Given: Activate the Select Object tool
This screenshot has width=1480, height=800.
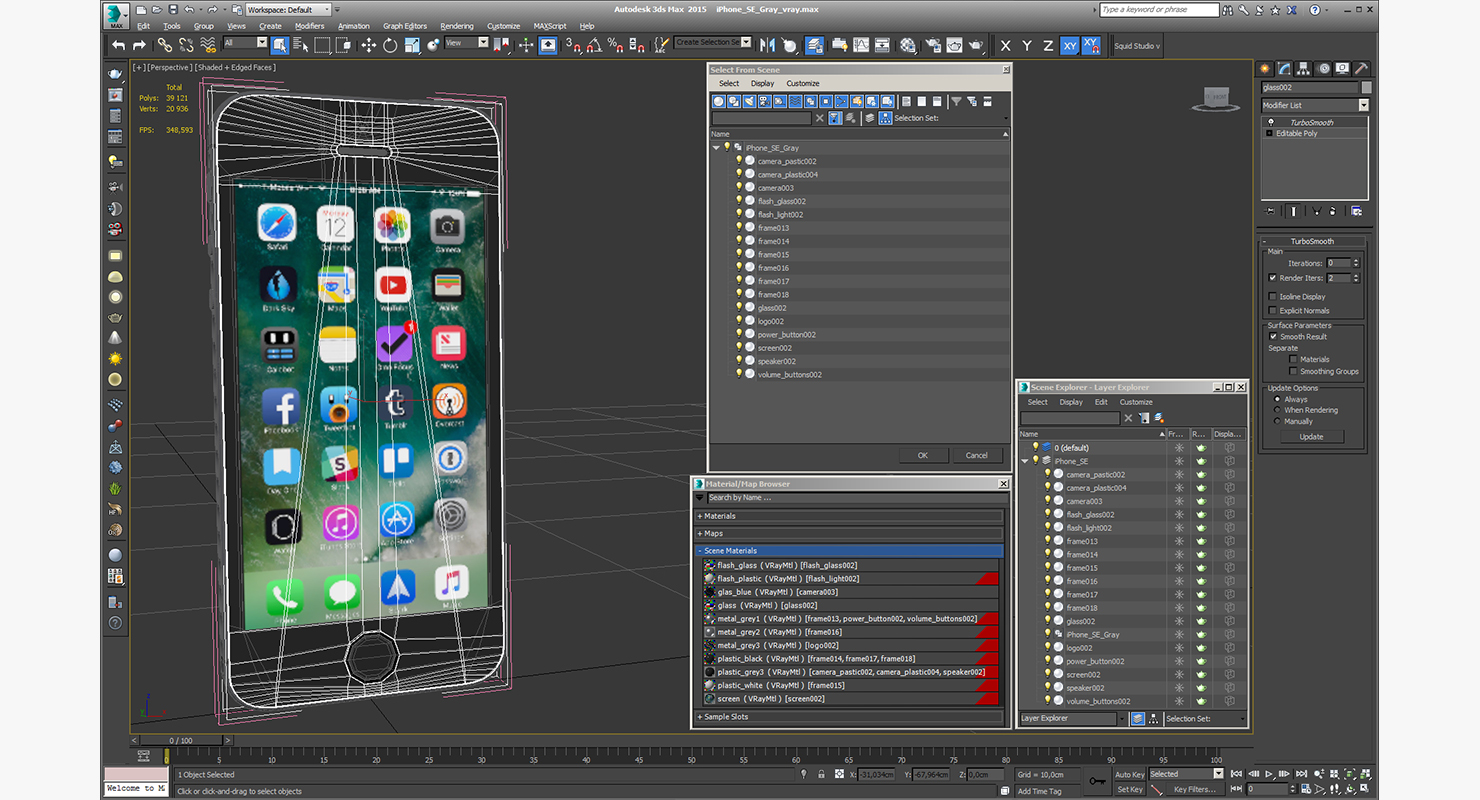Looking at the screenshot, I should [279, 45].
